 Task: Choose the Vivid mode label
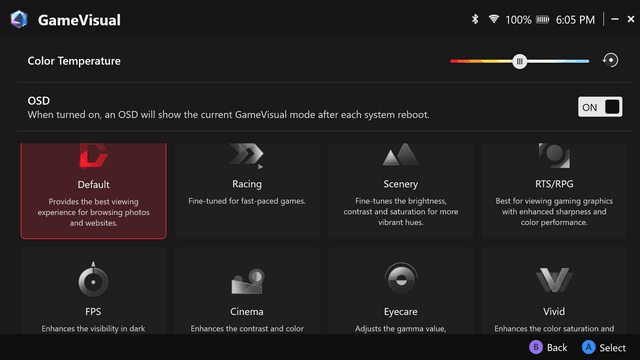pos(554,311)
